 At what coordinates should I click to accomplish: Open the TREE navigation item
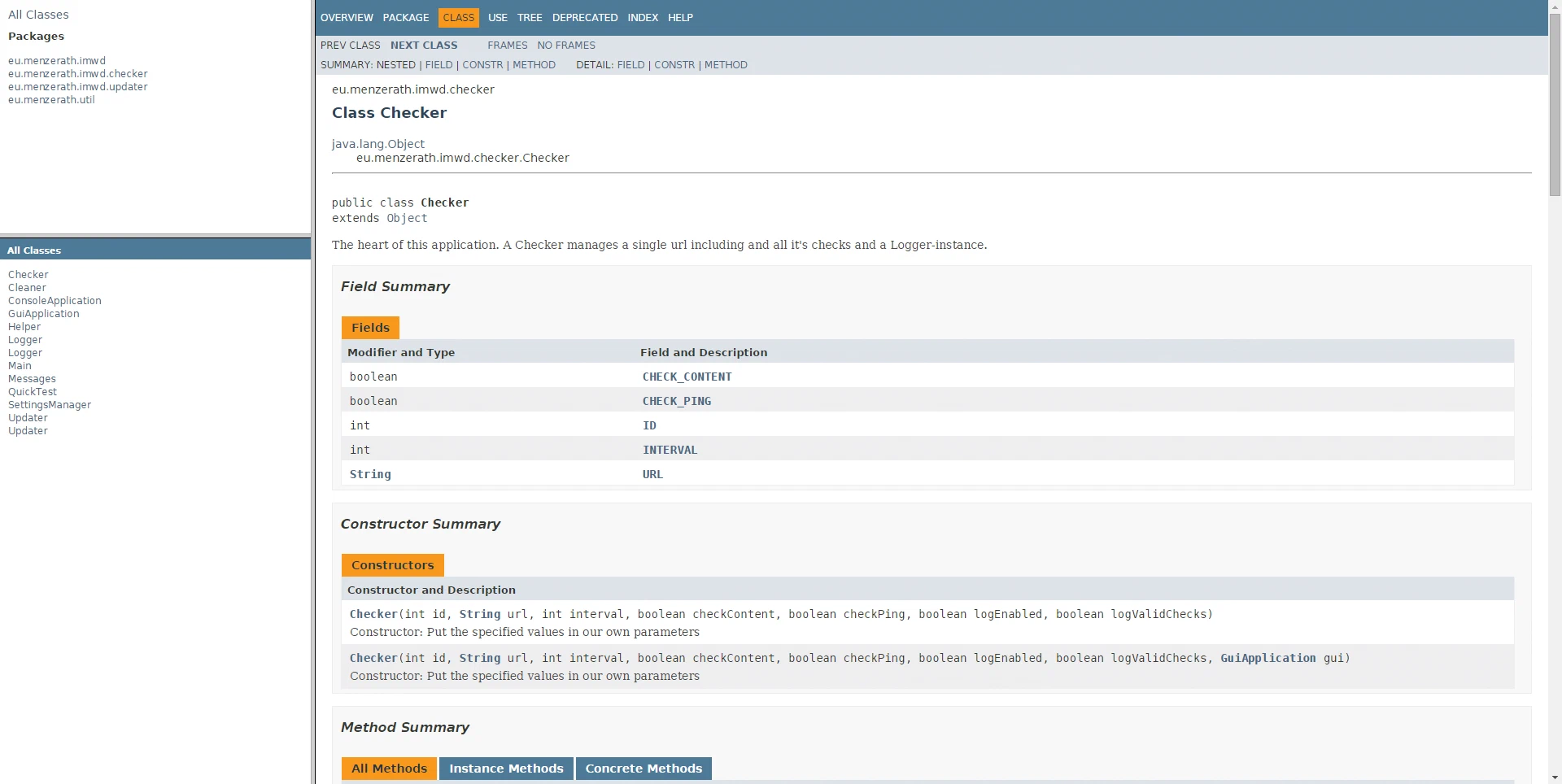pos(530,17)
